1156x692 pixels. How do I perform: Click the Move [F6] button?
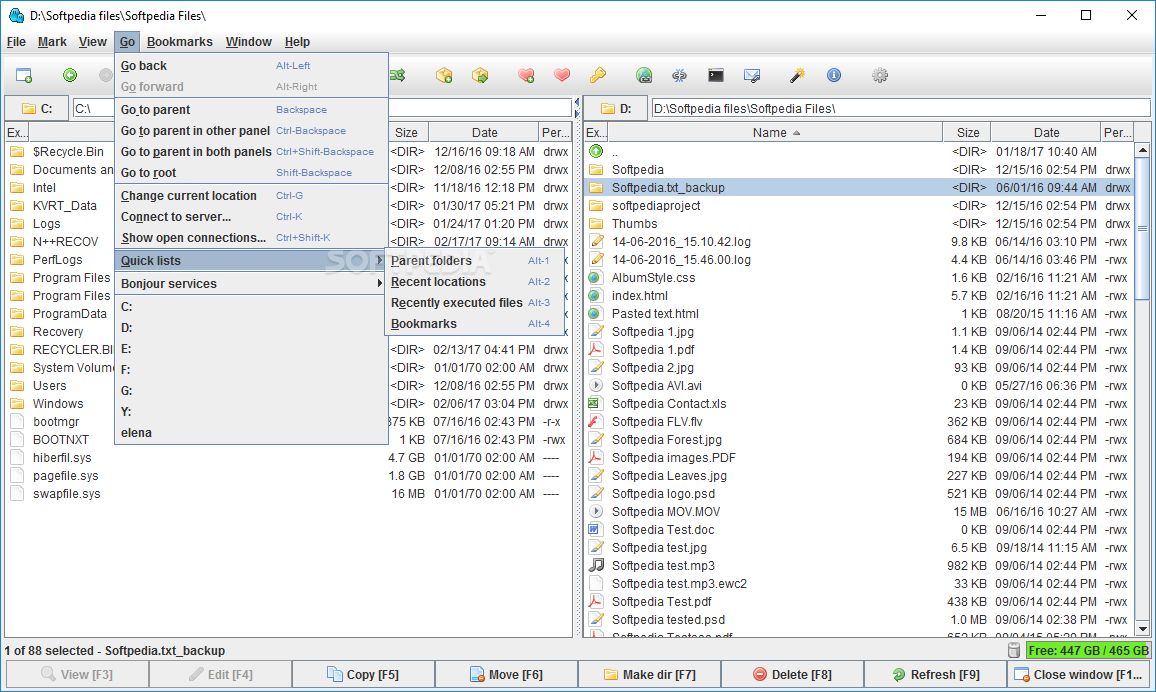pos(506,674)
